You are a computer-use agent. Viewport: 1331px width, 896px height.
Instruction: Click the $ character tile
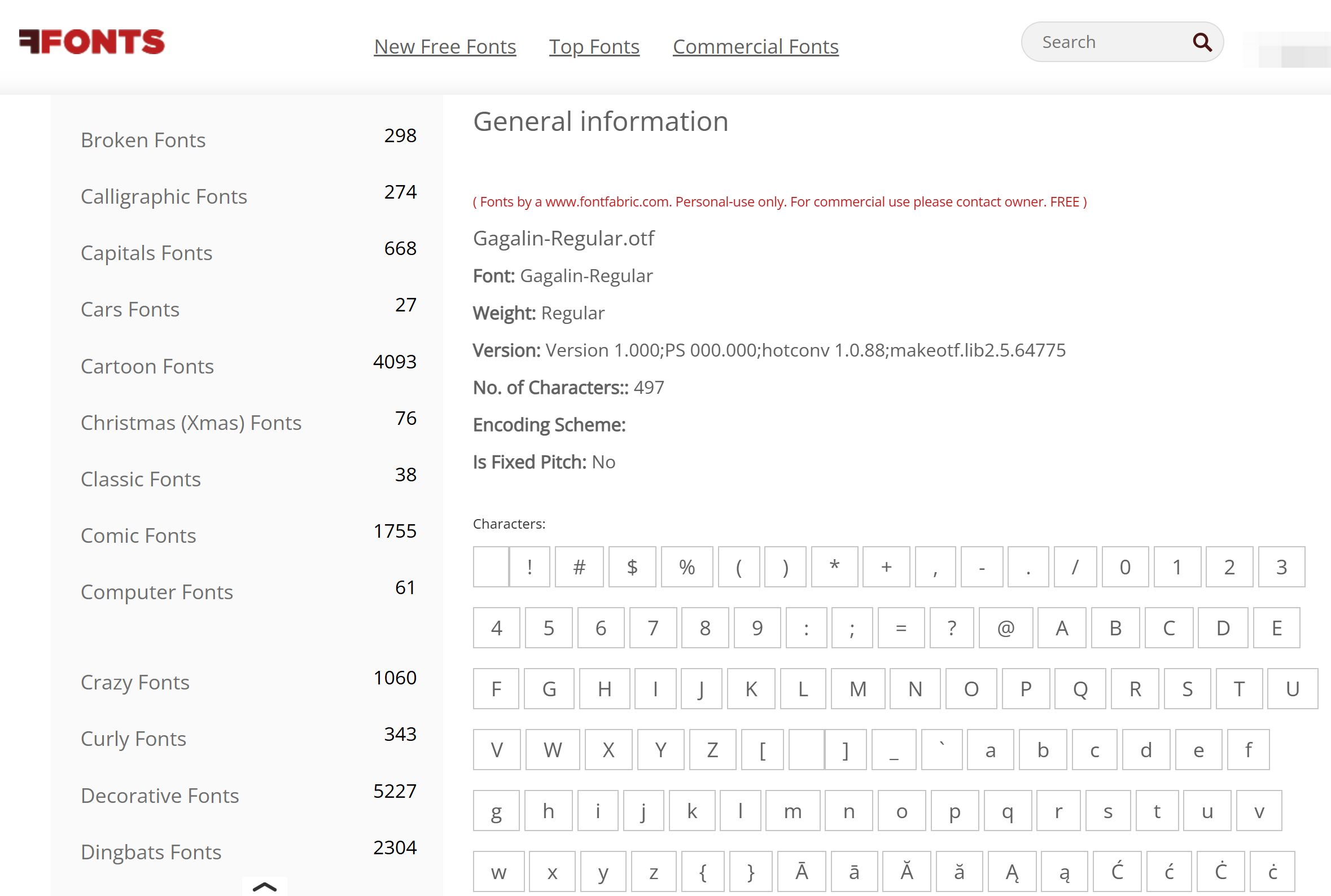(x=632, y=566)
